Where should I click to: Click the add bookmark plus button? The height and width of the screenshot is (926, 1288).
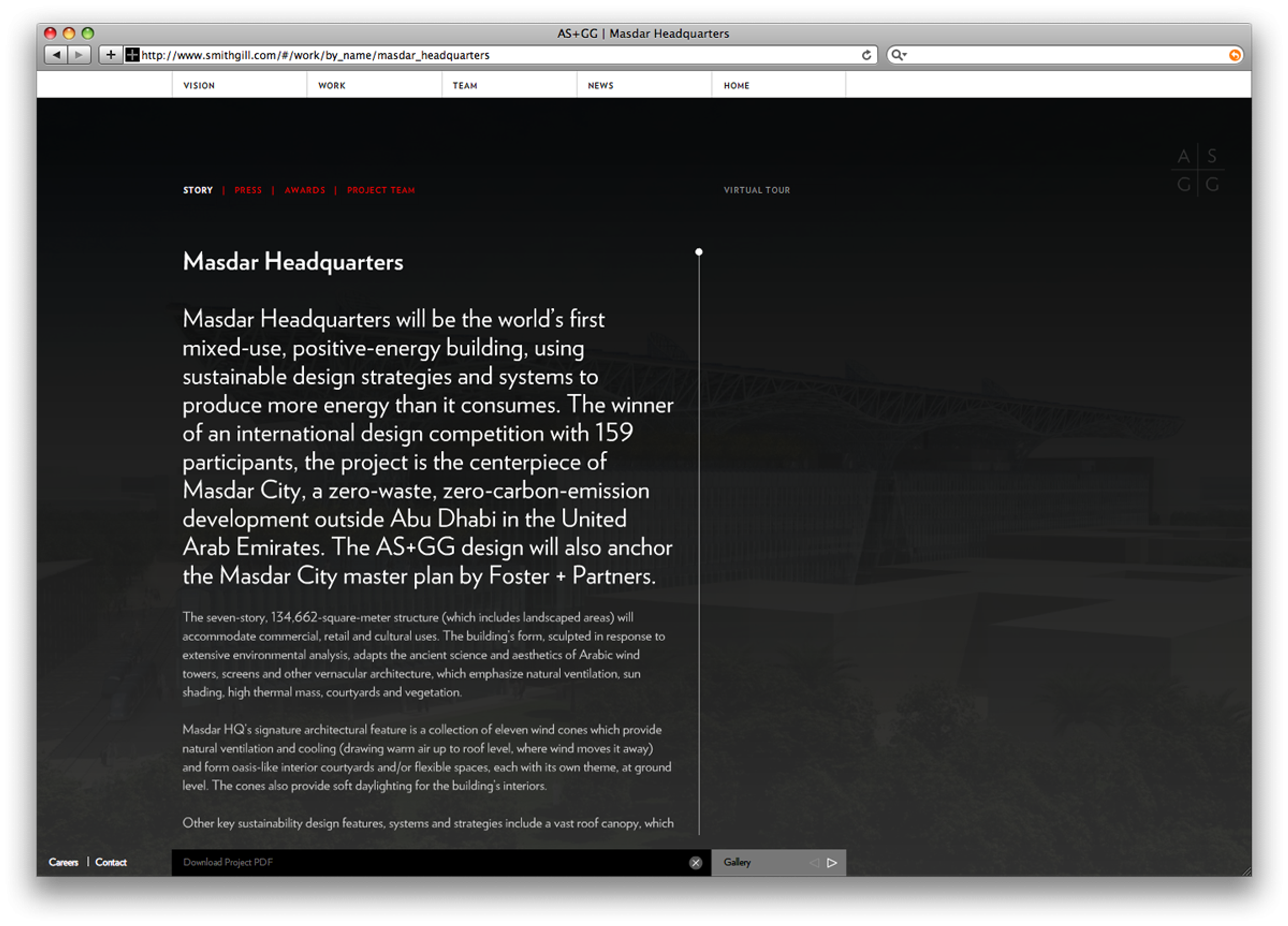(111, 55)
